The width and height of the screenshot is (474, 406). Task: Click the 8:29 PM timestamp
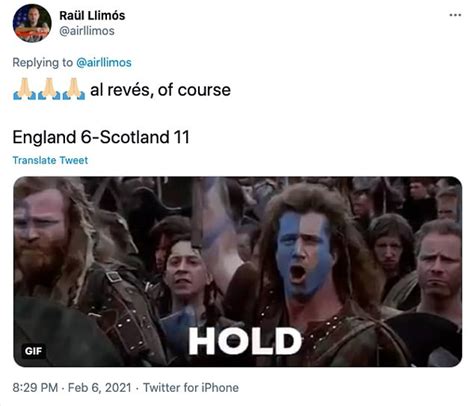[35, 388]
